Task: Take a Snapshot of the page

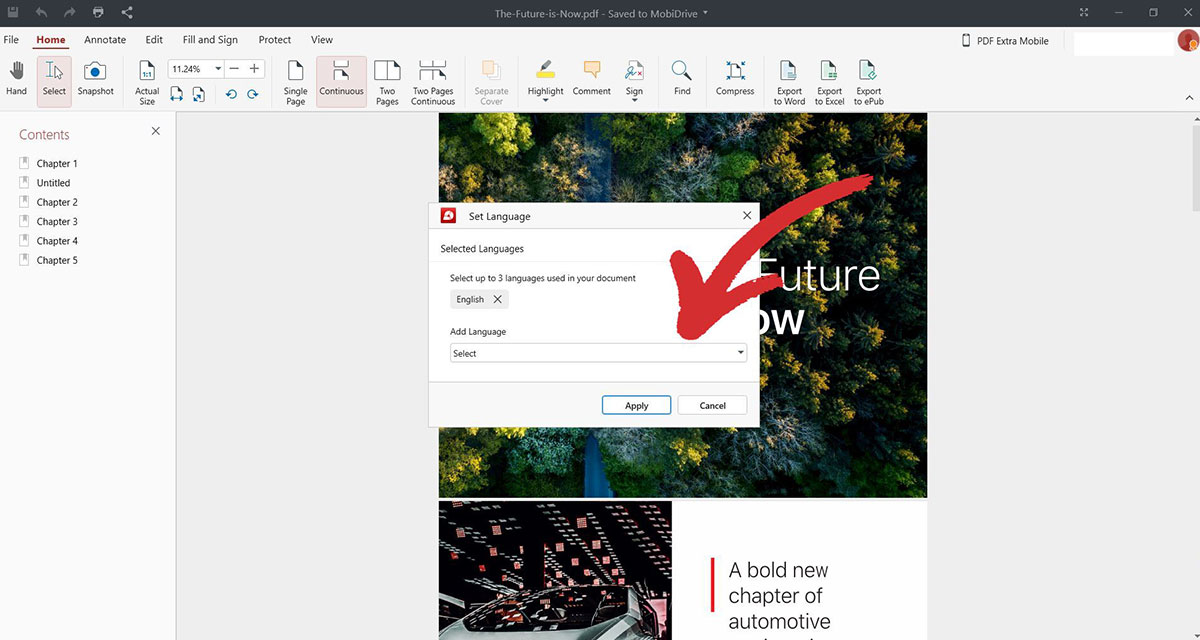Action: click(95, 80)
